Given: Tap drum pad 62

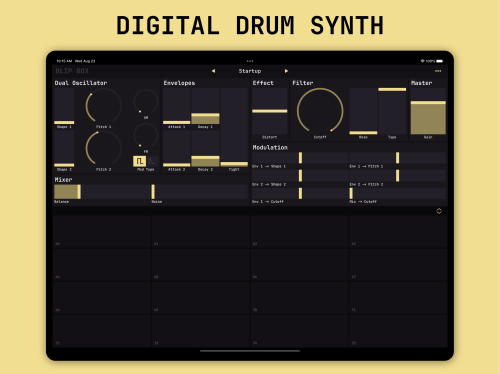Looking at the screenshot, I should click(x=299, y=232).
